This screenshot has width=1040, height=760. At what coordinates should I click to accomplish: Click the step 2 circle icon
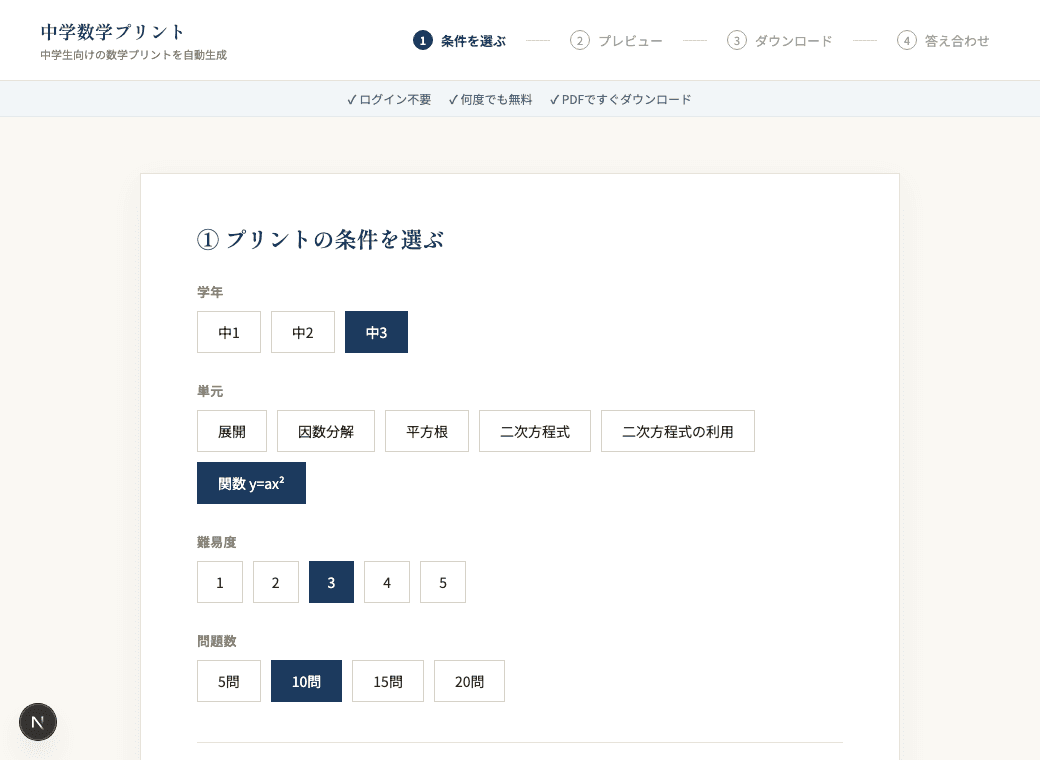pyautogui.click(x=580, y=40)
